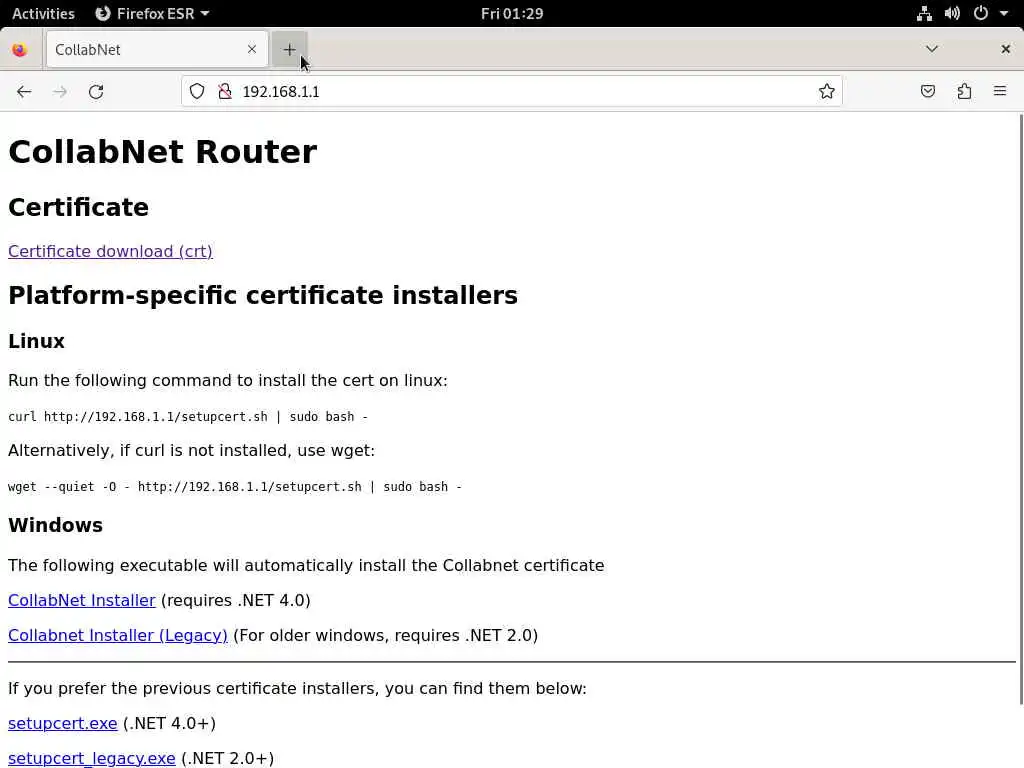Viewport: 1024px width, 768px height.
Task: Open the list all tabs chevron
Action: click(932, 49)
